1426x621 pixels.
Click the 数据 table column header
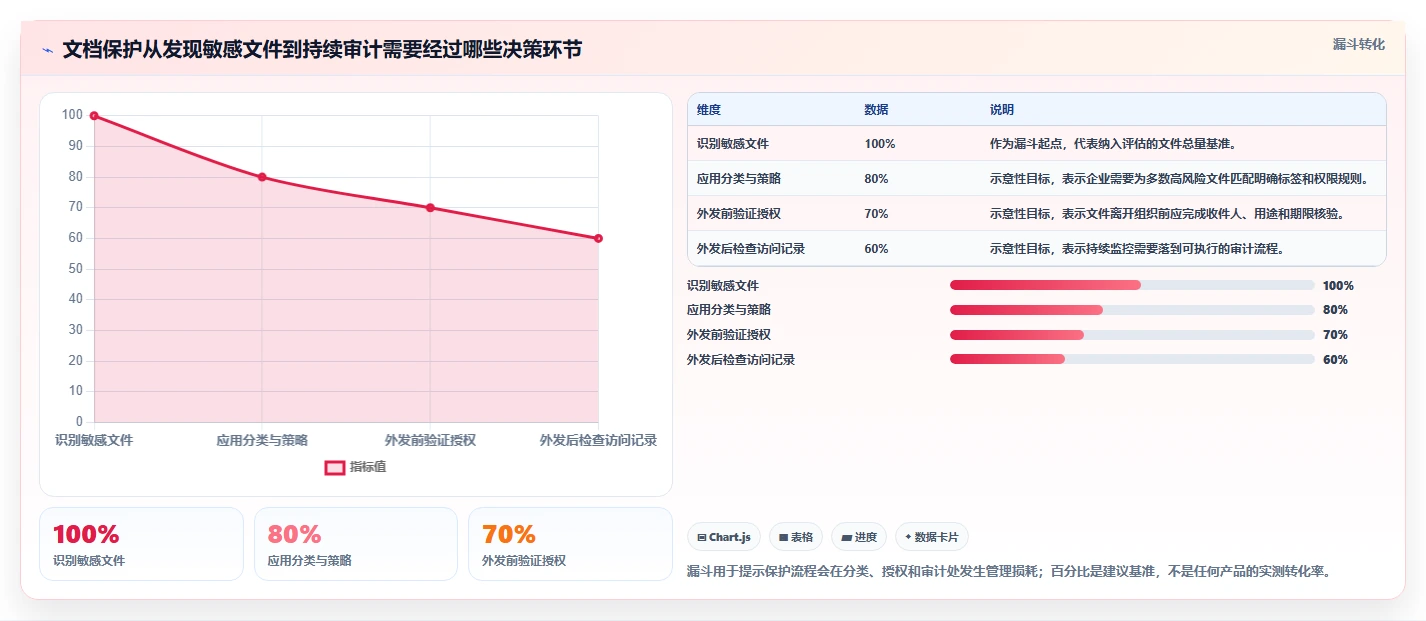[876, 110]
